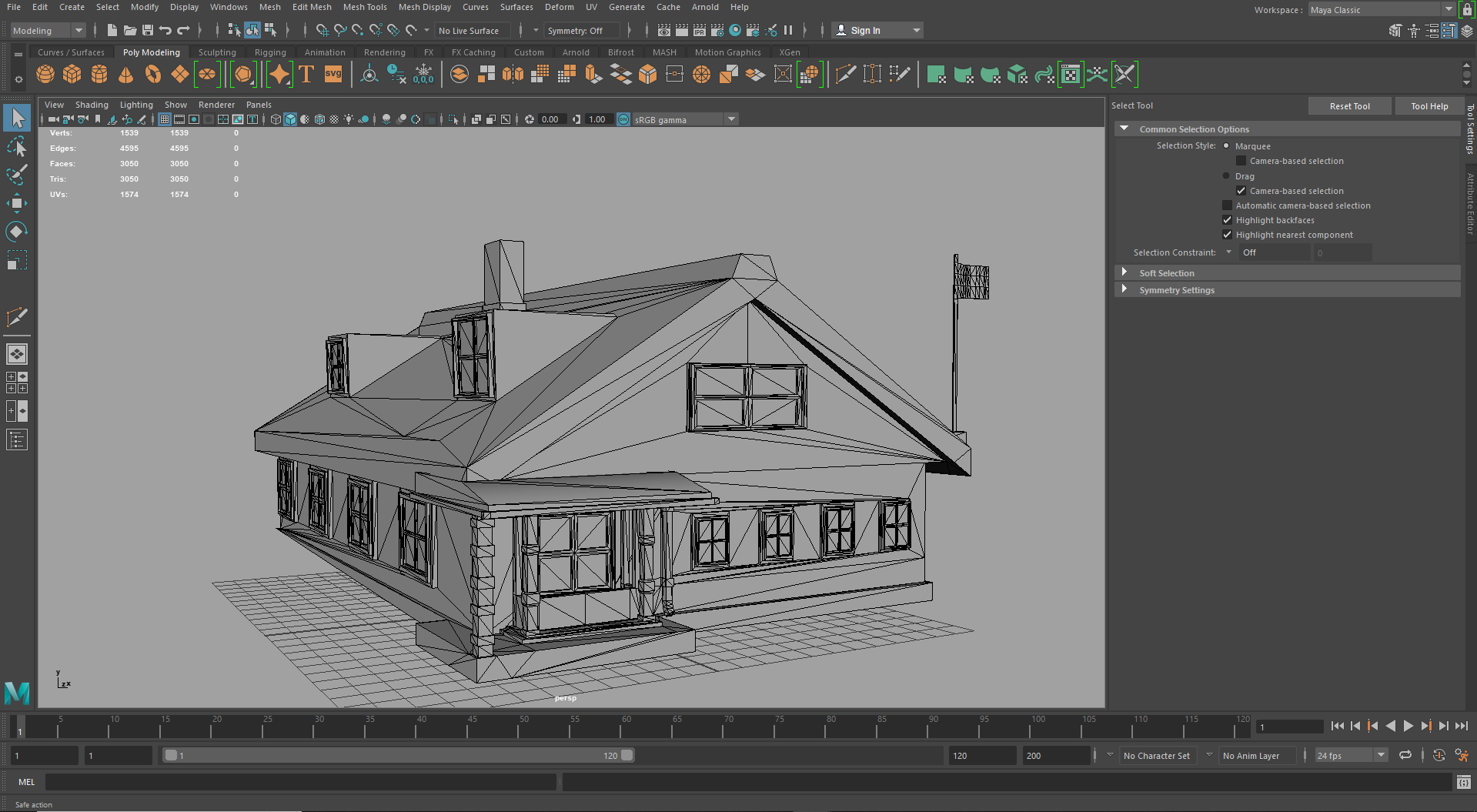The height and width of the screenshot is (812, 1477).
Task: Enable Camera-based selection under Marquee
Action: pyautogui.click(x=1241, y=160)
